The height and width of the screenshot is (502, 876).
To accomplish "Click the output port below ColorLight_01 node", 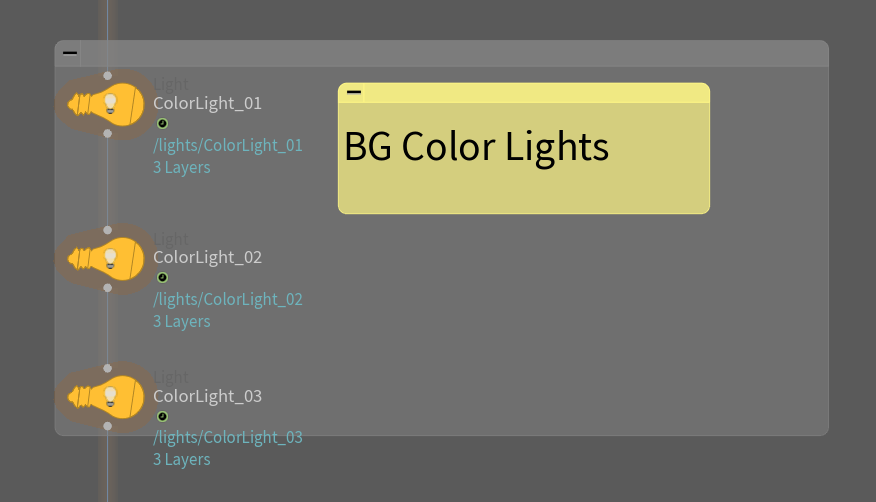I will coord(107,133).
